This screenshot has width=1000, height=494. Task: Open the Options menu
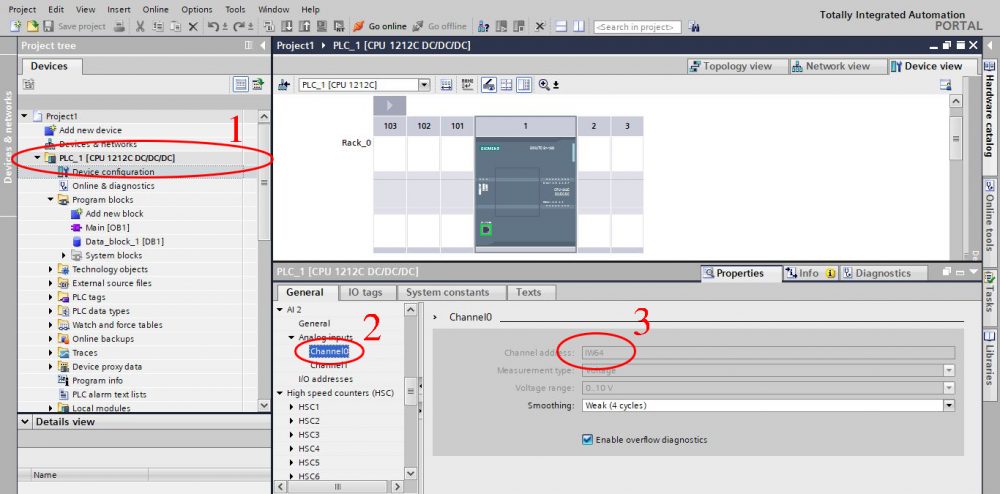click(197, 10)
